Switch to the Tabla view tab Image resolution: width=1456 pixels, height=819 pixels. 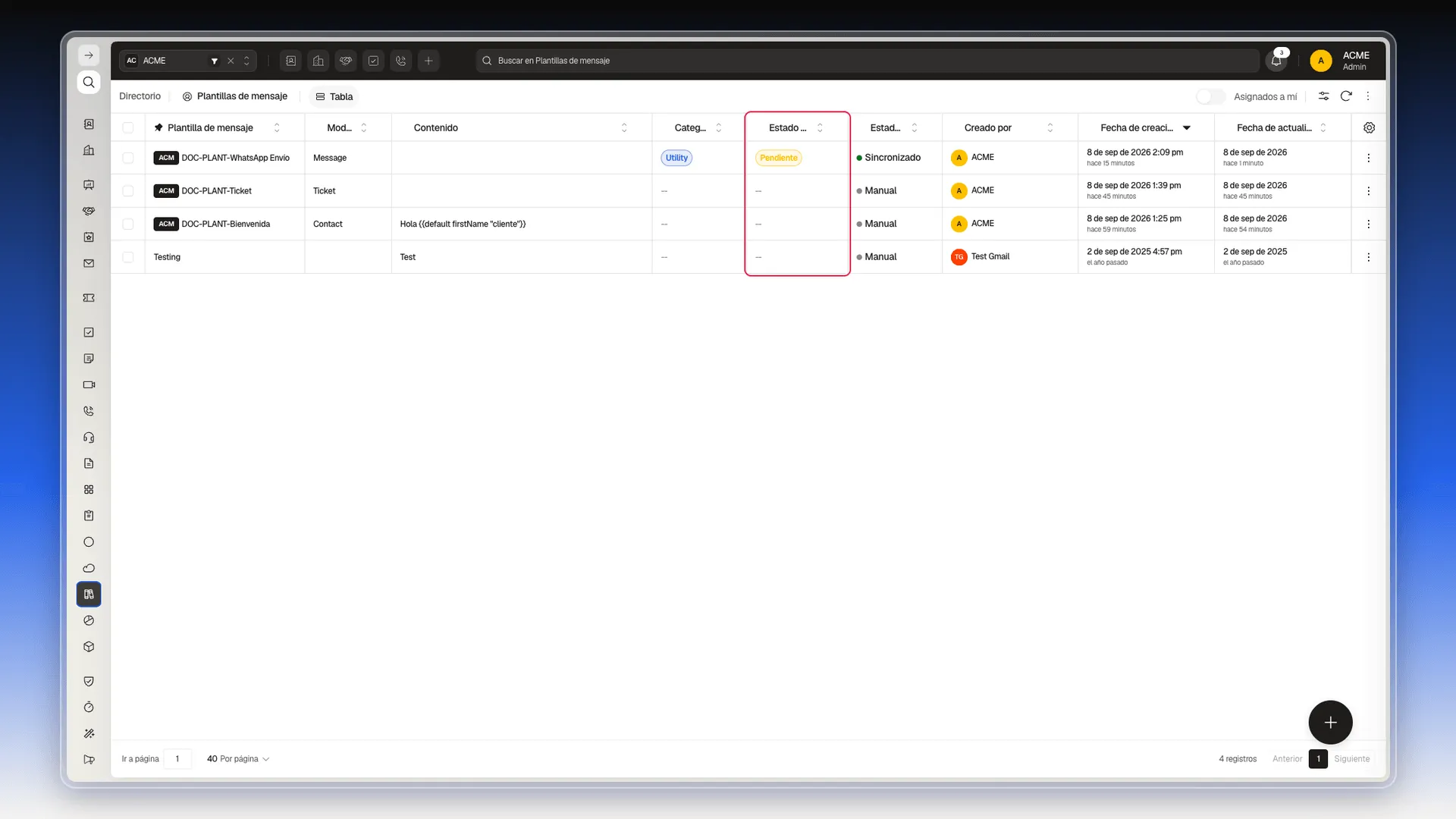[334, 96]
